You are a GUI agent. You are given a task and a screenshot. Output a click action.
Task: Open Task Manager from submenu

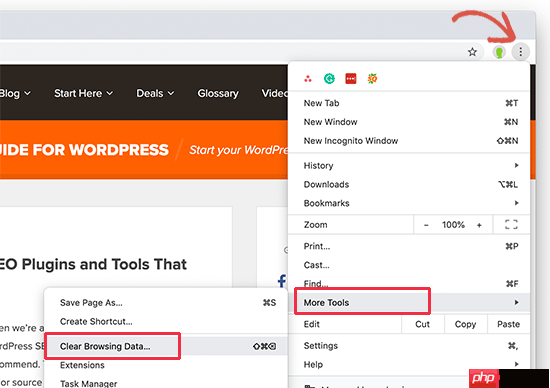(166, 383)
